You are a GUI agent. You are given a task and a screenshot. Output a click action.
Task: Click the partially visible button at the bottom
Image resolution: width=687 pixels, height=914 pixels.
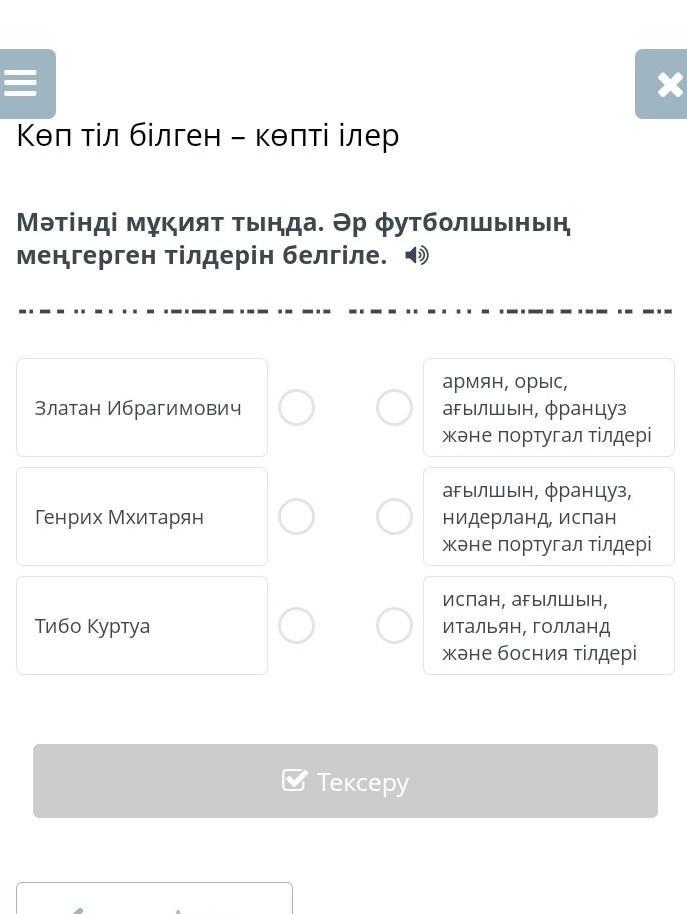pos(154,900)
